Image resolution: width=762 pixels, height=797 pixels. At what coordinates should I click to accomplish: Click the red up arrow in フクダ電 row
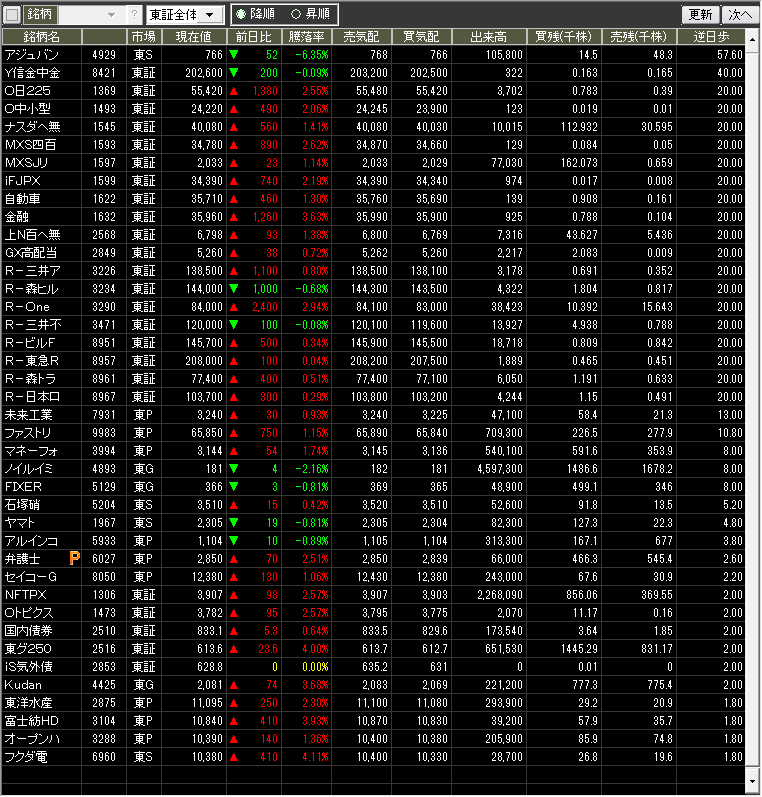pyautogui.click(x=234, y=756)
